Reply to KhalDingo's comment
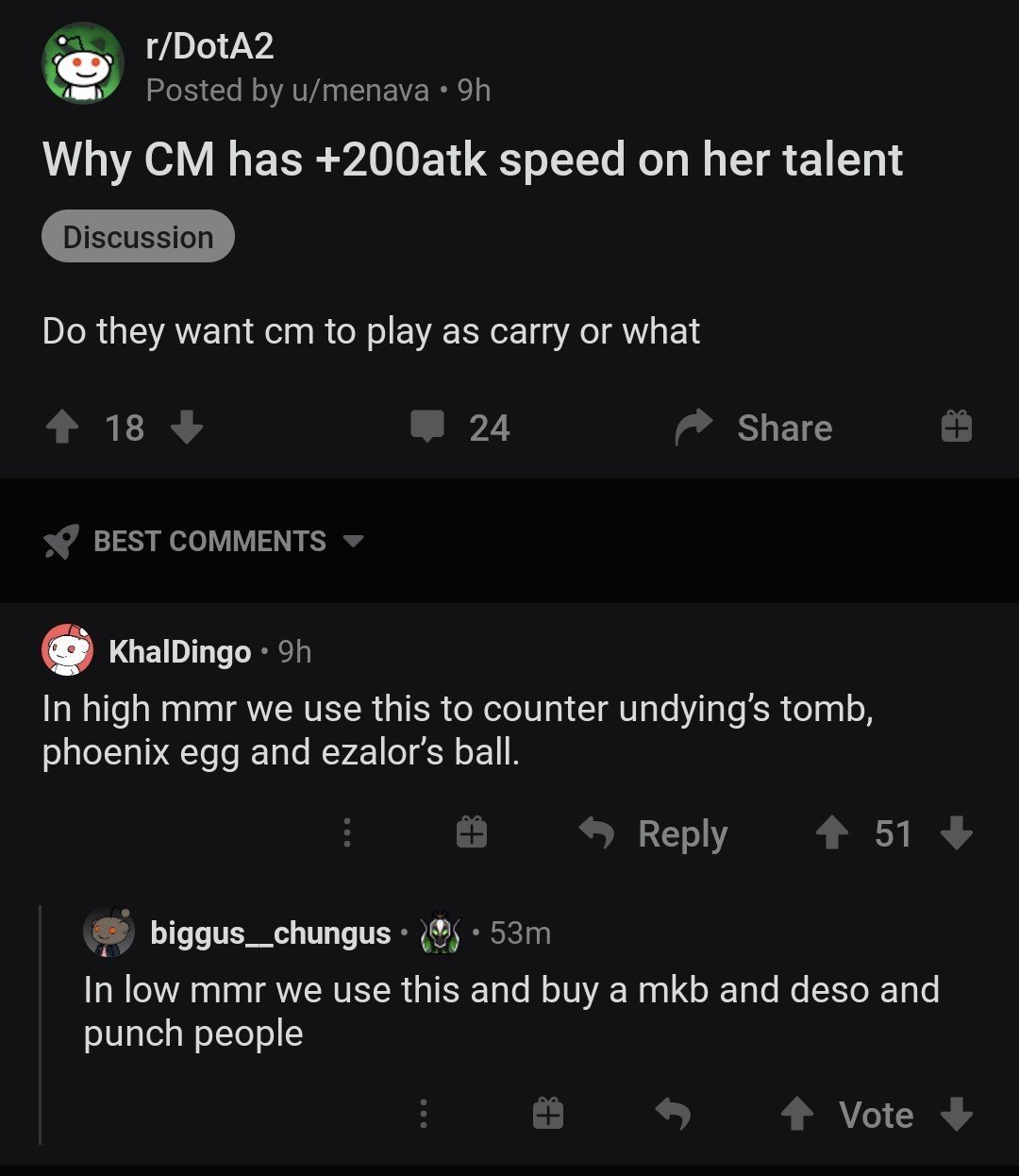The width and height of the screenshot is (1019, 1176). point(653,833)
